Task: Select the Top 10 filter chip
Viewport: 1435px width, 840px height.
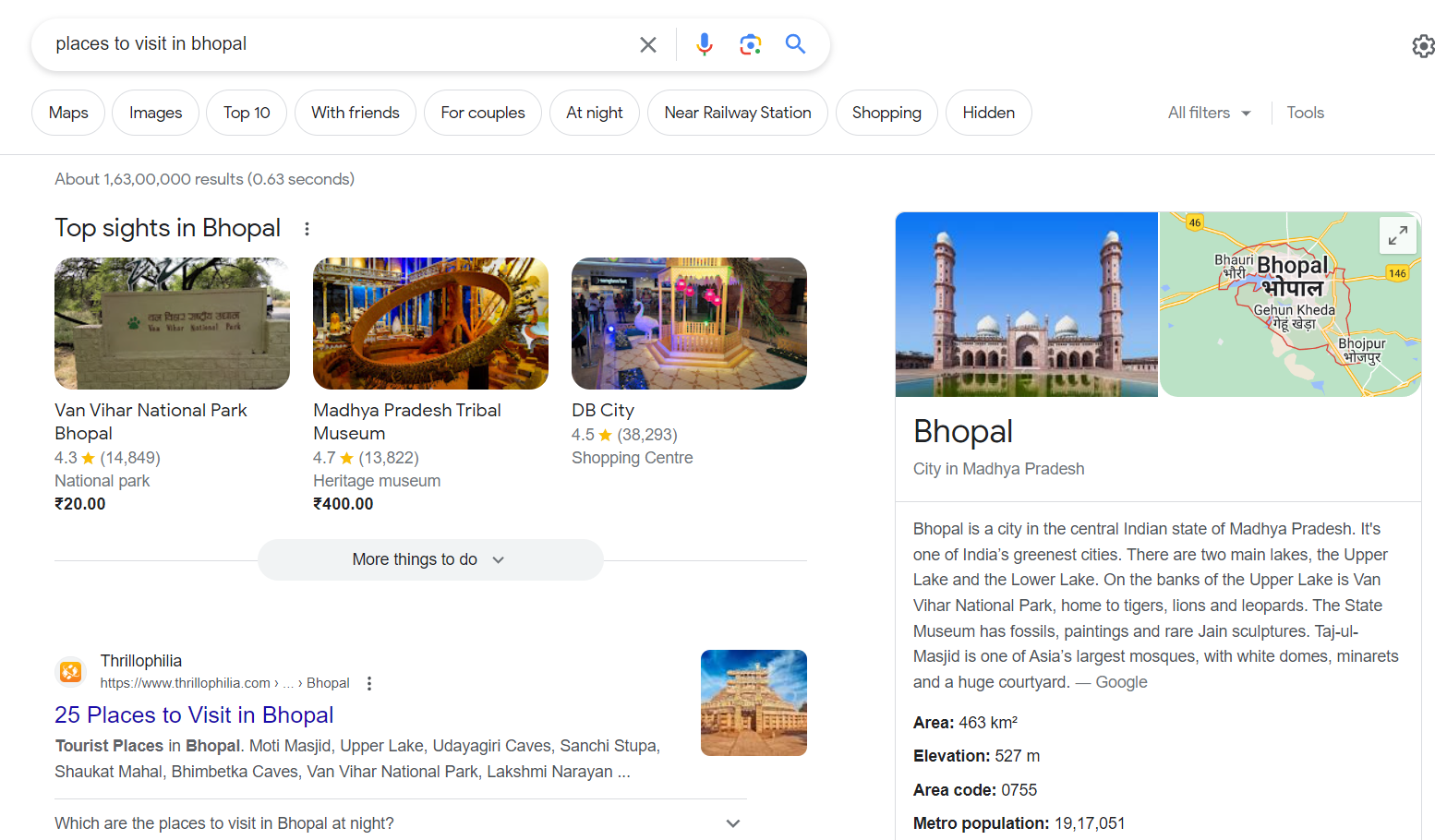Action: pos(247,113)
